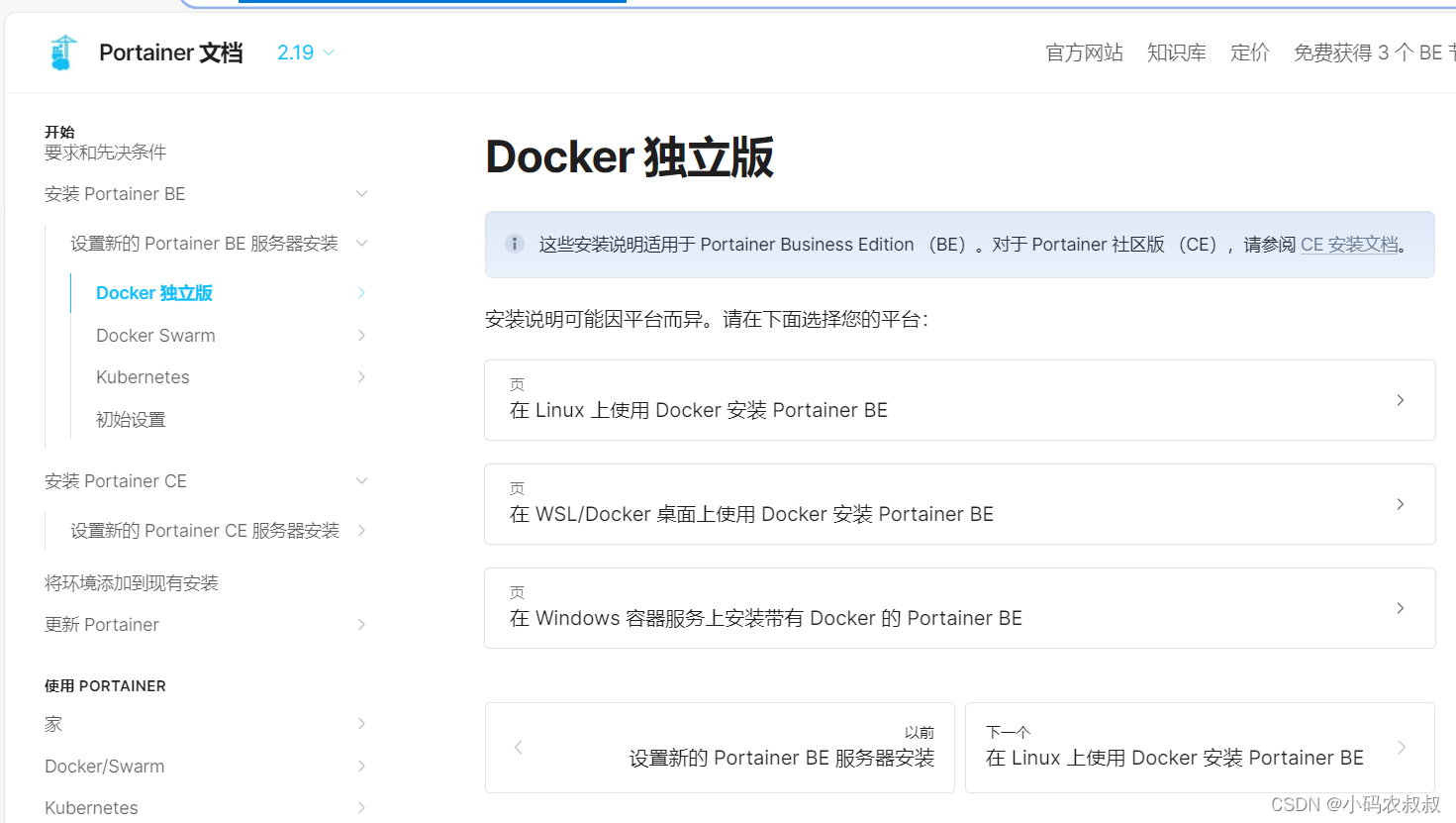The image size is (1456, 823).
Task: Open Windows 容器服务 install page card
Action: [959, 608]
